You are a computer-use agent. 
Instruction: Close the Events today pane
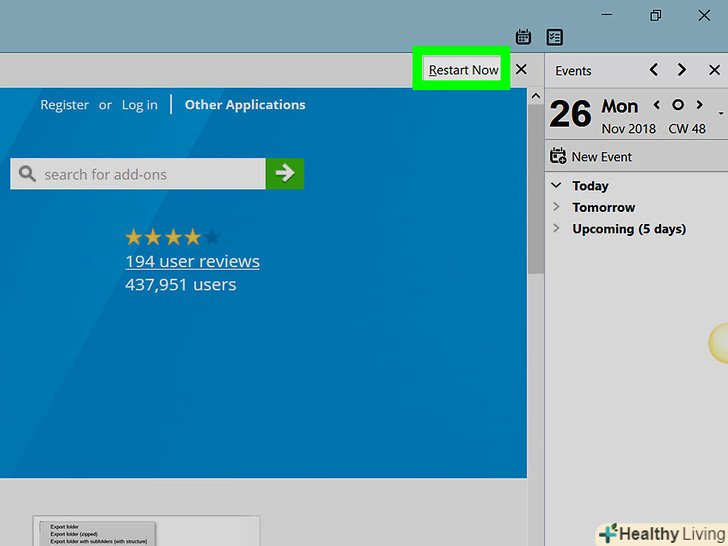714,70
